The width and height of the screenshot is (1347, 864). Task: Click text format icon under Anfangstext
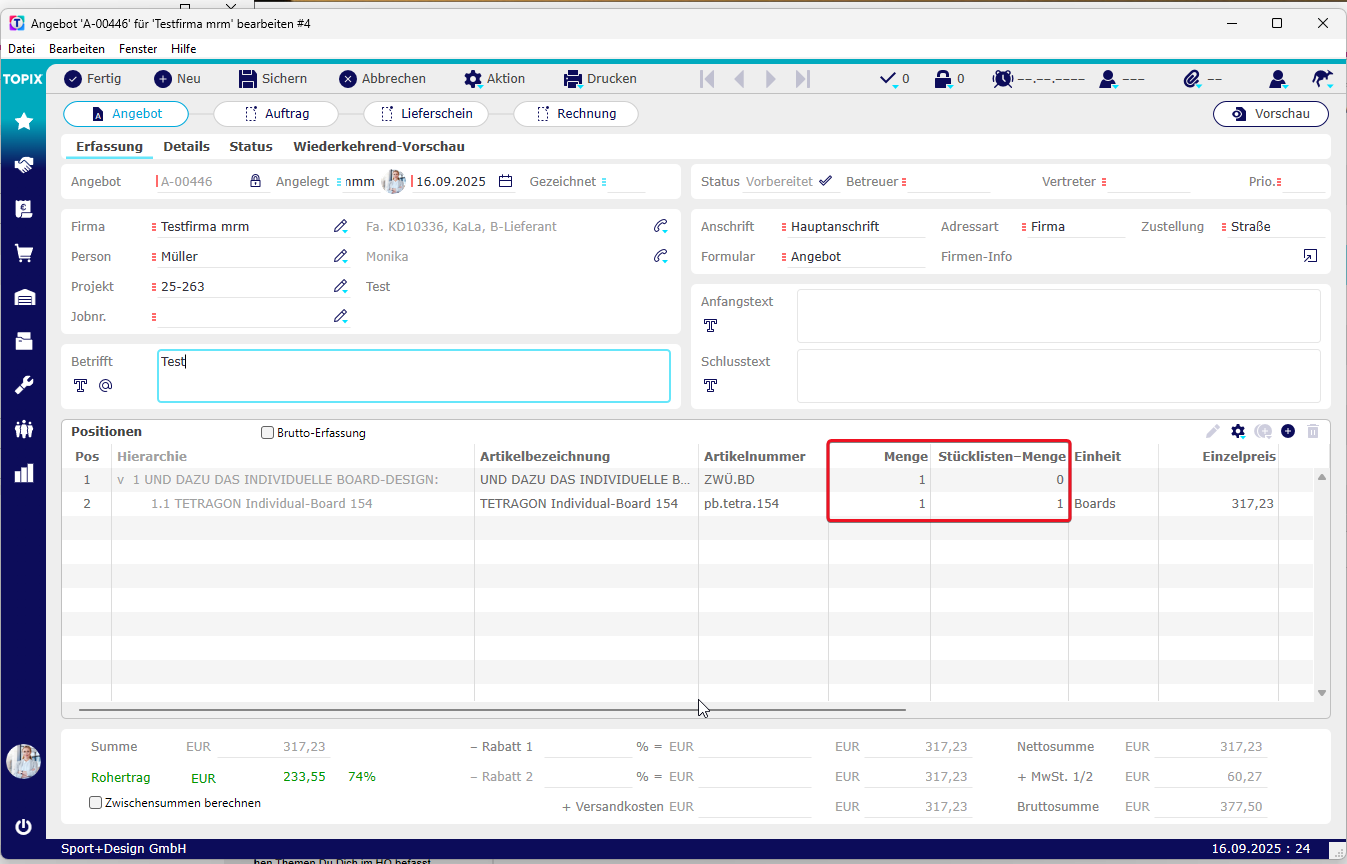[x=710, y=325]
